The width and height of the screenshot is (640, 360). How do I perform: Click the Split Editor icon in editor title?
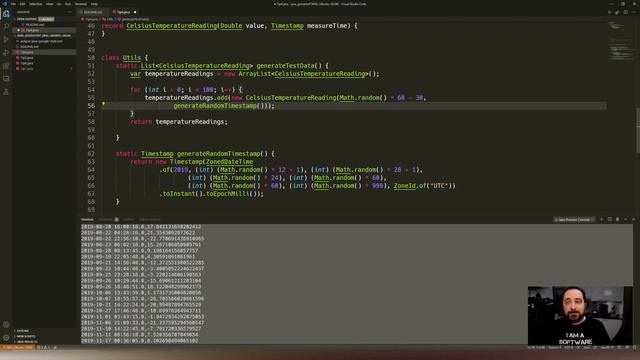(x=626, y=12)
